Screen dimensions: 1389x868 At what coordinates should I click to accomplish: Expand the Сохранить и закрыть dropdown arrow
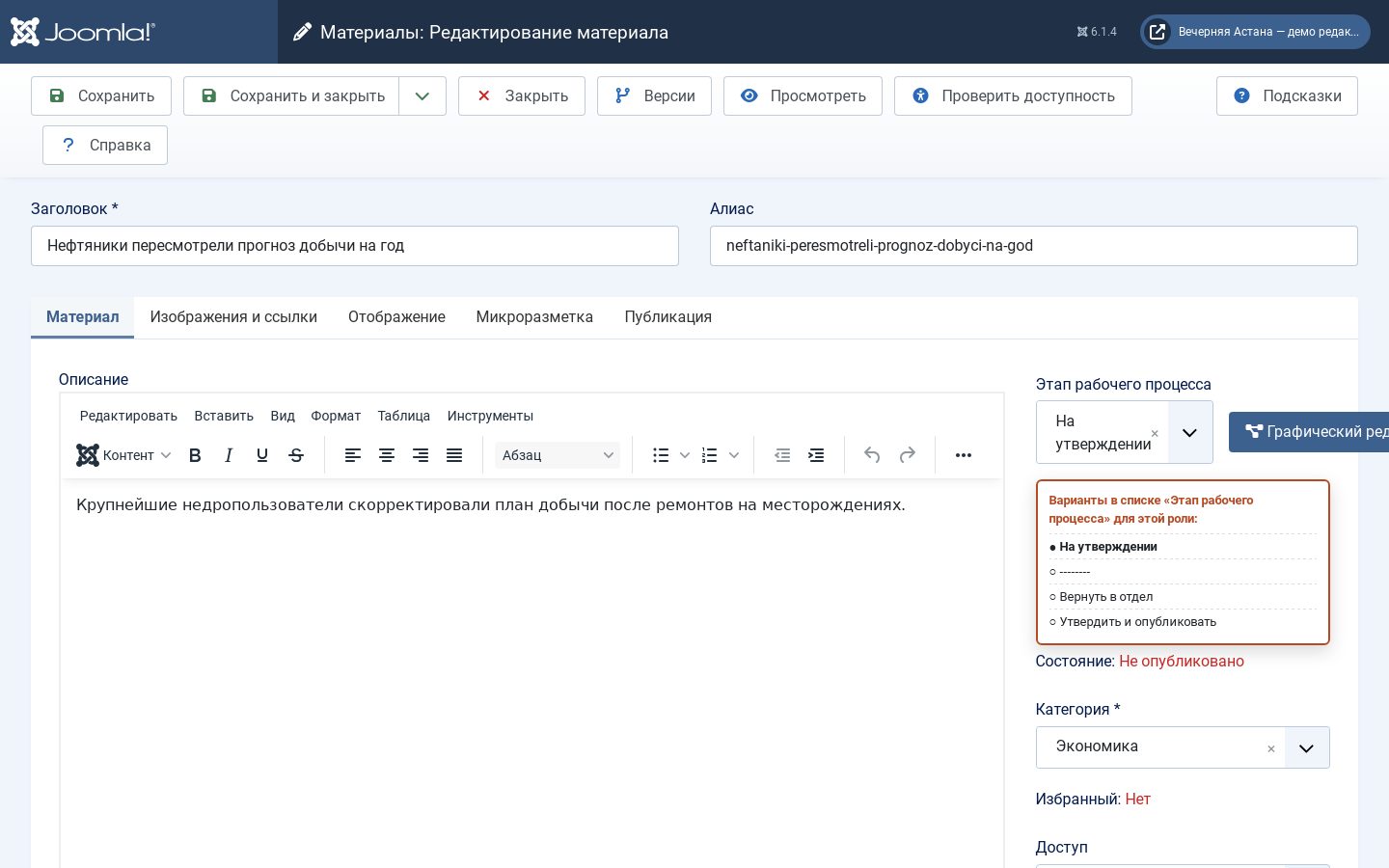click(422, 96)
